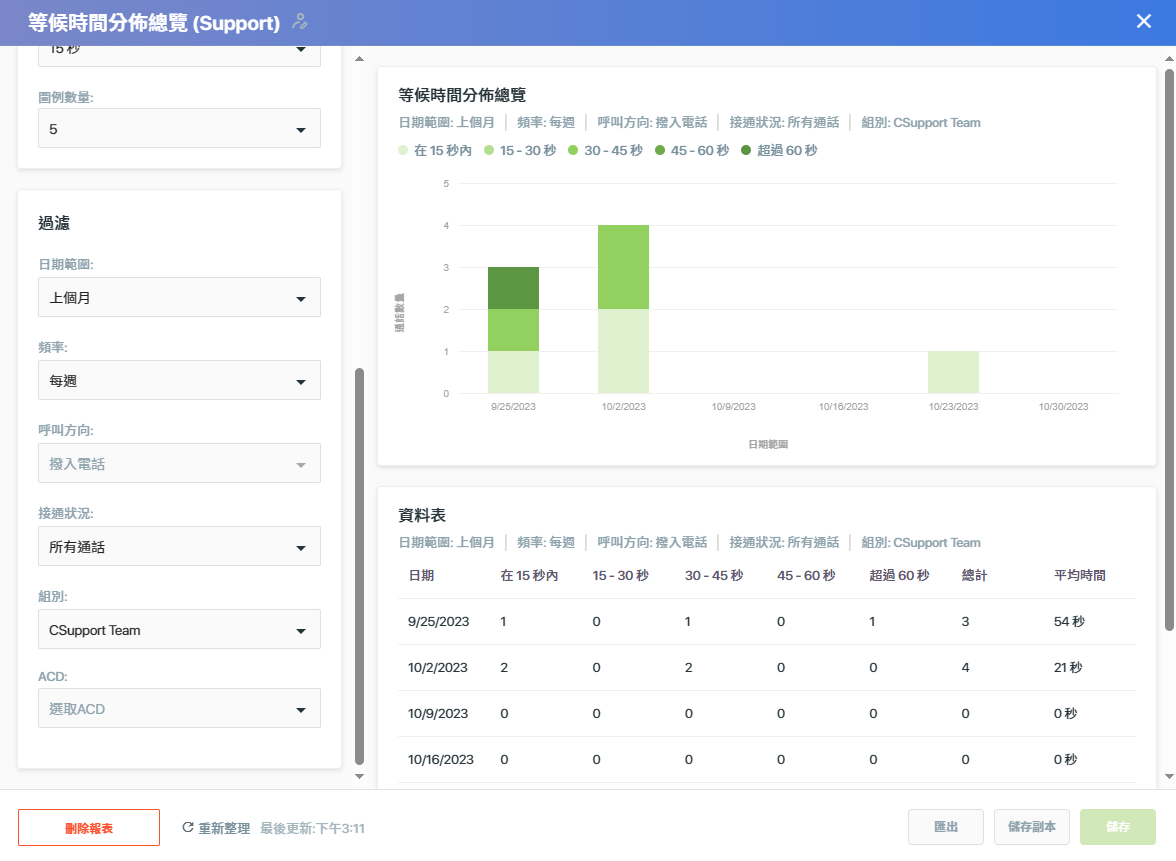This screenshot has height=861, width=1176.
Task: Click the 超過 60 秒 column header in table
Action: (899, 575)
